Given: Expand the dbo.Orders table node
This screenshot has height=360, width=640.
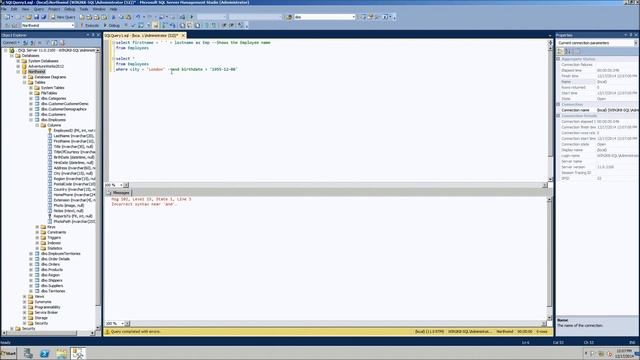Looking at the screenshot, I should 31,264.
